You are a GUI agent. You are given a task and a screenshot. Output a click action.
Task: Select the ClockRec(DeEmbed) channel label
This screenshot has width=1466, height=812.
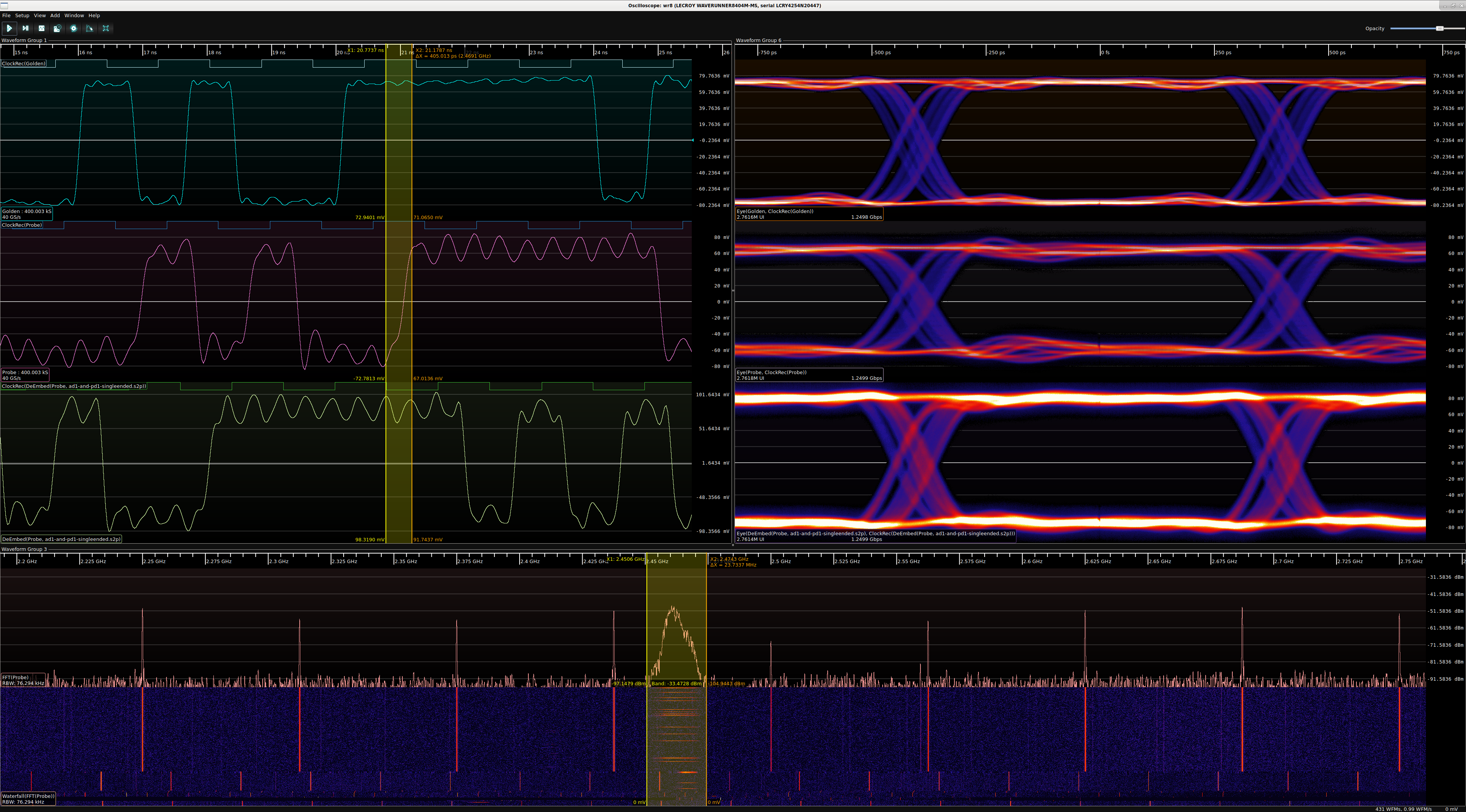click(x=74, y=386)
